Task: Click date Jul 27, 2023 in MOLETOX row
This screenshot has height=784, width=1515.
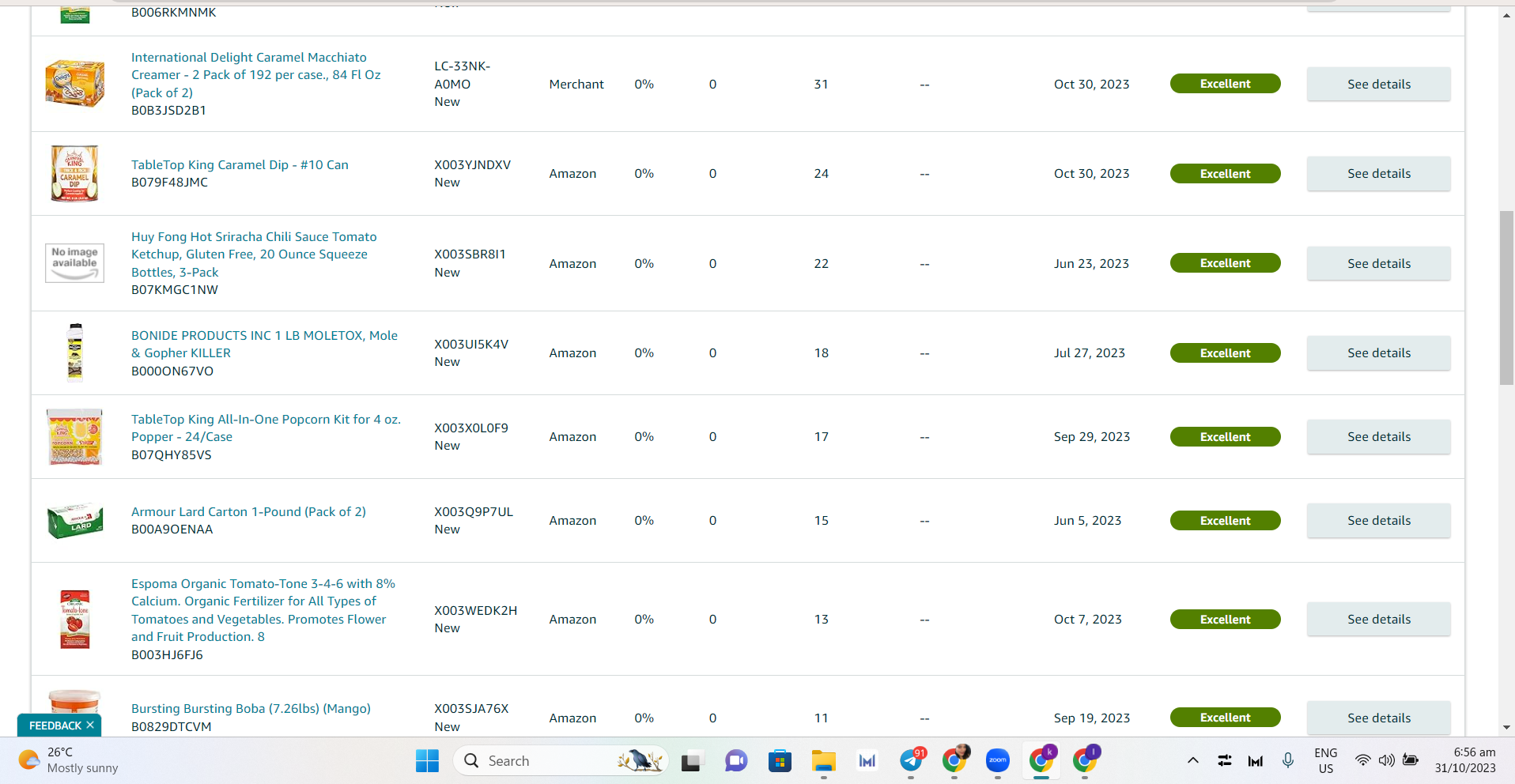Action: pos(1089,352)
